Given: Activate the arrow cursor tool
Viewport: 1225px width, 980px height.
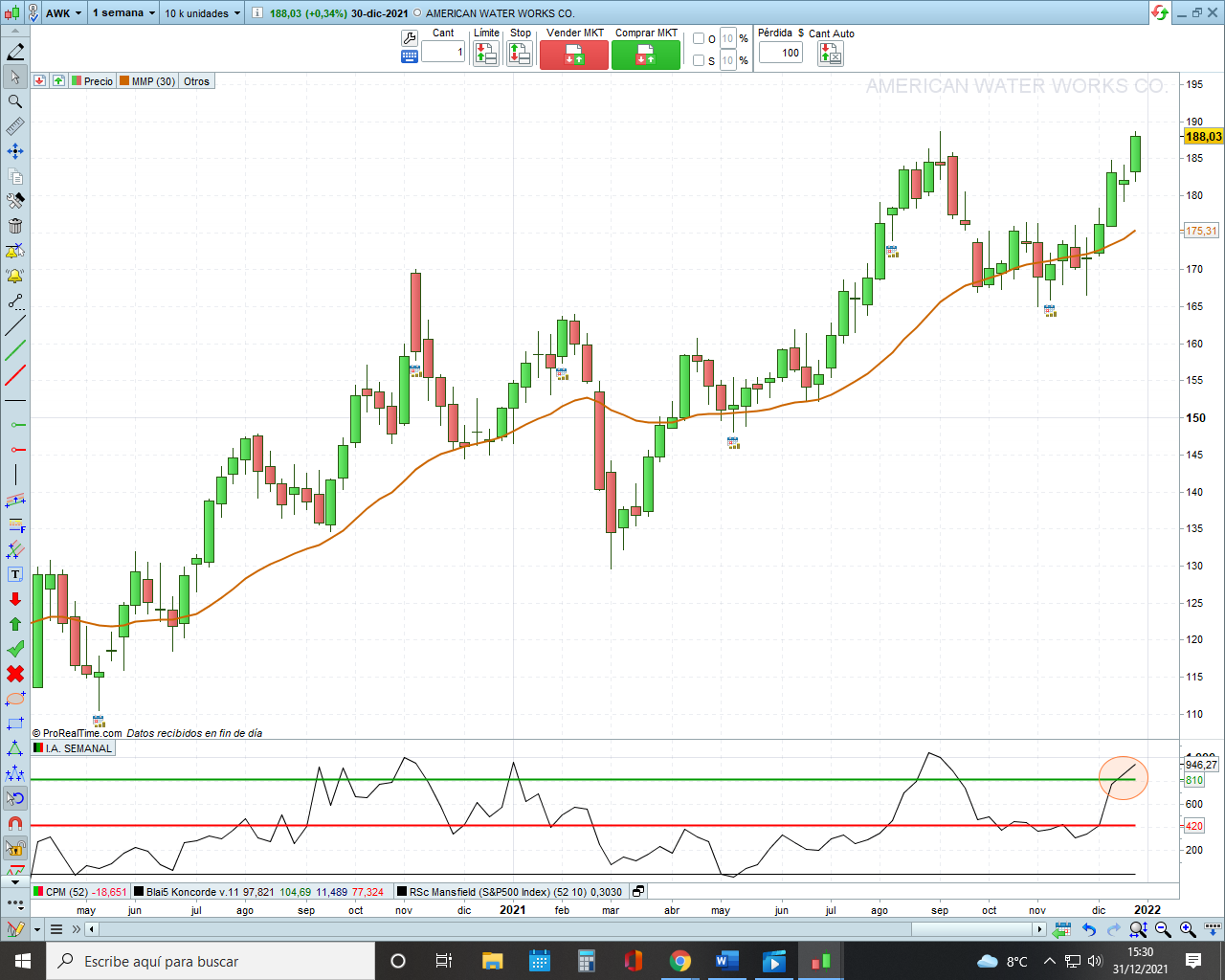Looking at the screenshot, I should [x=15, y=77].
